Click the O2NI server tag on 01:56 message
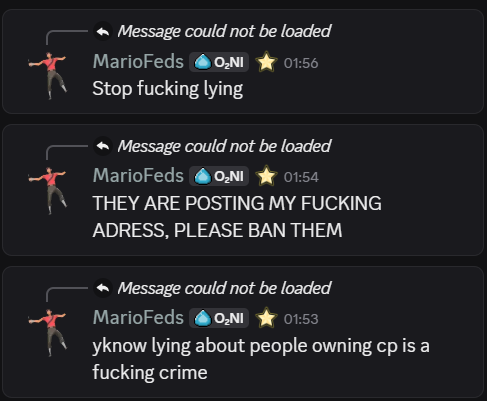This screenshot has height=401, width=487. click(x=219, y=62)
